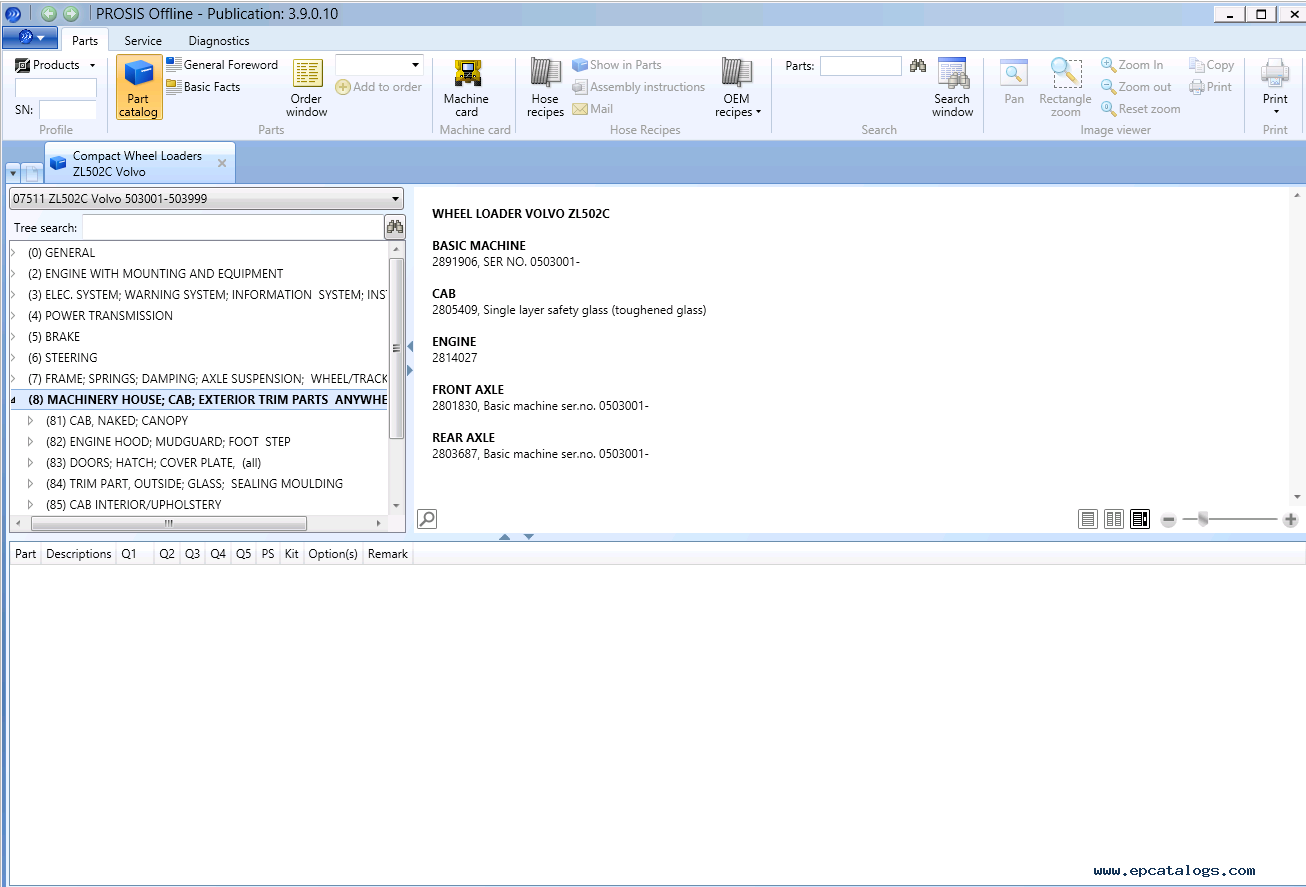Close the Compact Wheel Loaders tab

(222, 163)
